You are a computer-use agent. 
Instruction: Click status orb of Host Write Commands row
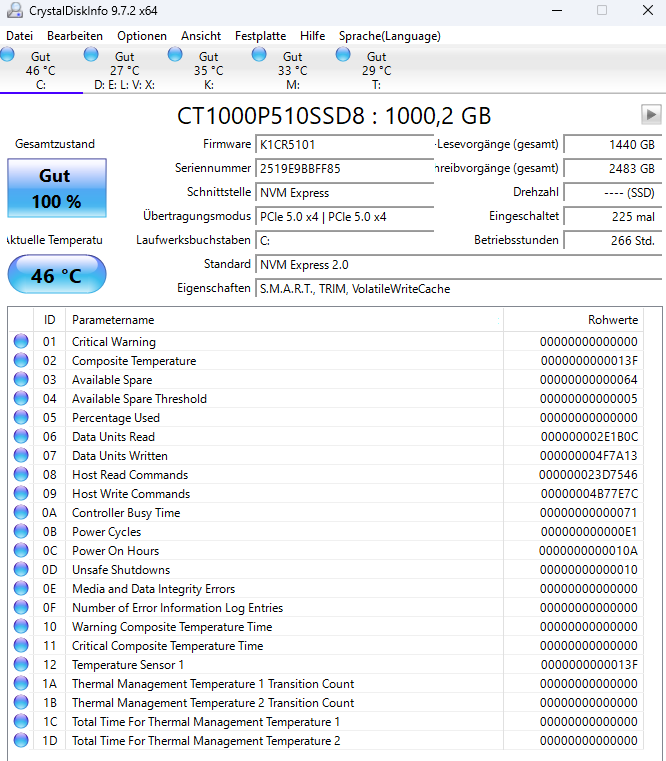coord(21,493)
